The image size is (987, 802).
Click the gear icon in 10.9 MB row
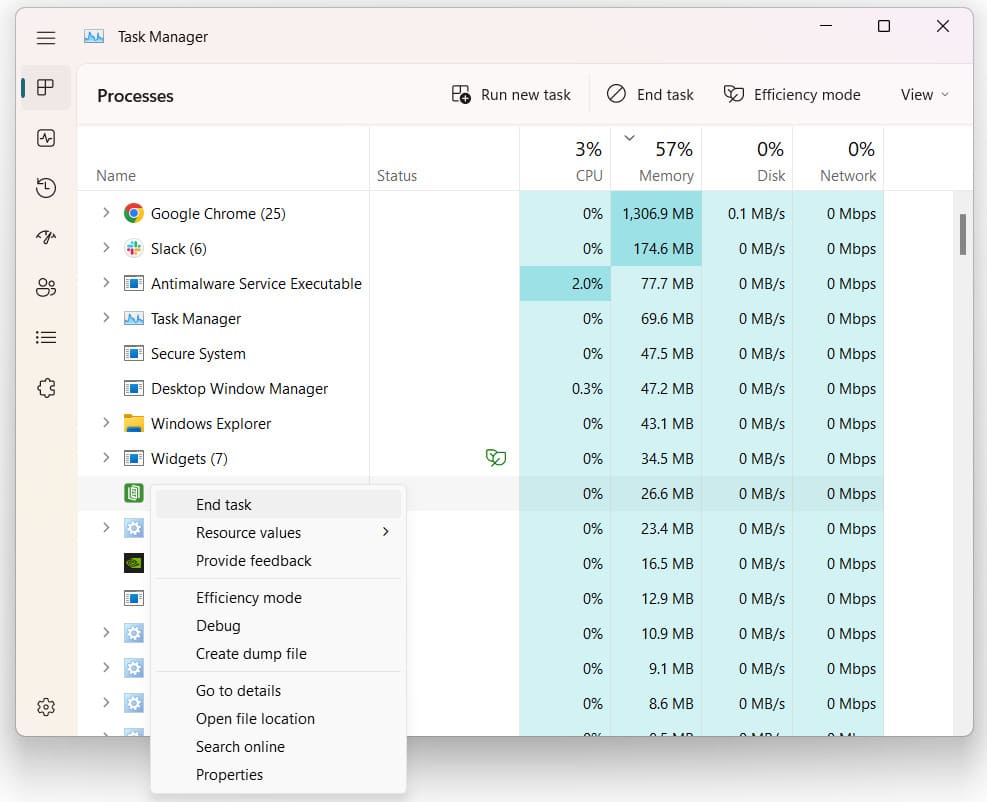133,633
